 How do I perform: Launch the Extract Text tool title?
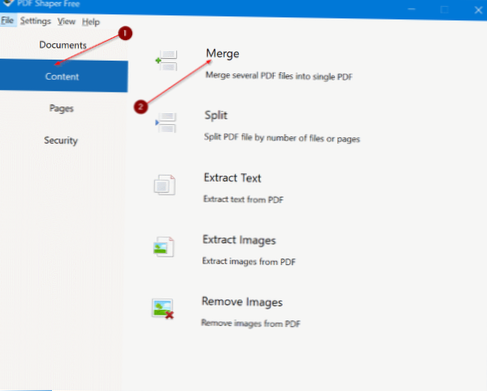click(x=232, y=178)
